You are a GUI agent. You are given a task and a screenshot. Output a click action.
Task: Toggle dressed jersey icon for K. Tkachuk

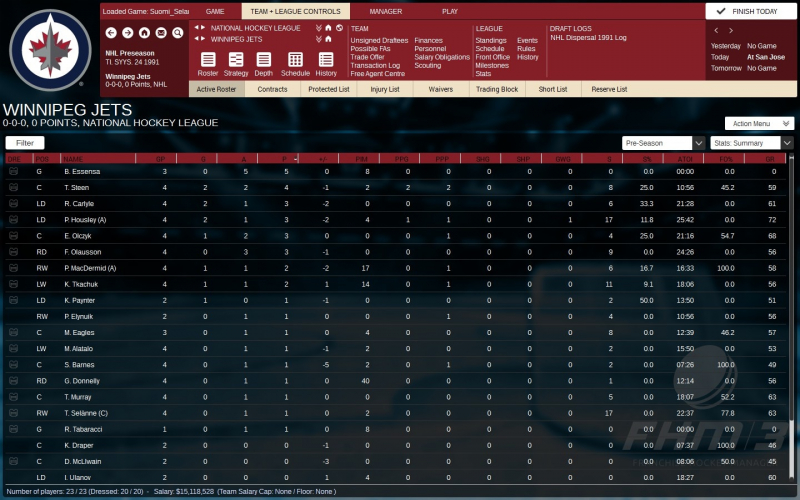click(14, 284)
